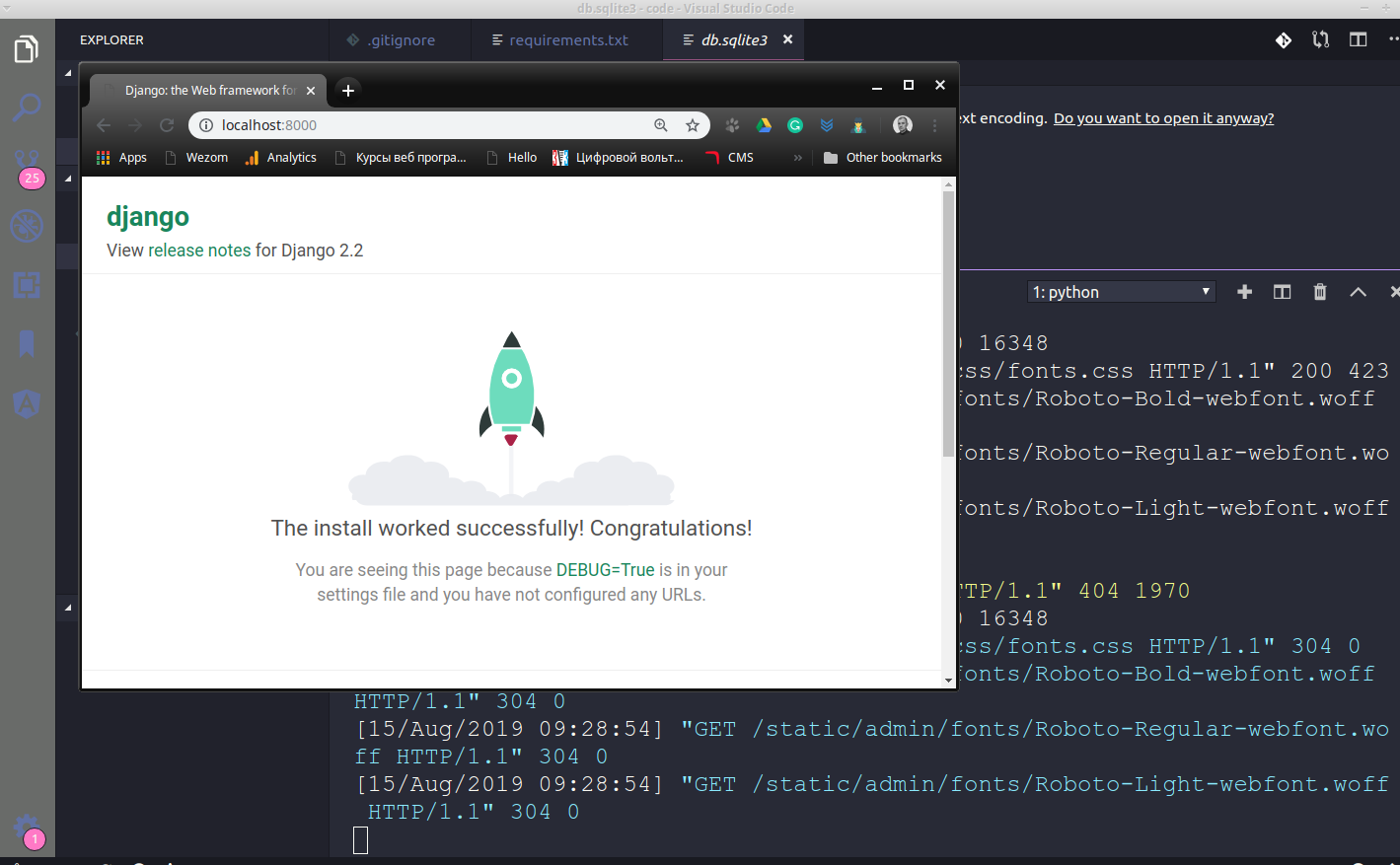View site information icon beside localhost
1400x865 pixels.
click(206, 125)
